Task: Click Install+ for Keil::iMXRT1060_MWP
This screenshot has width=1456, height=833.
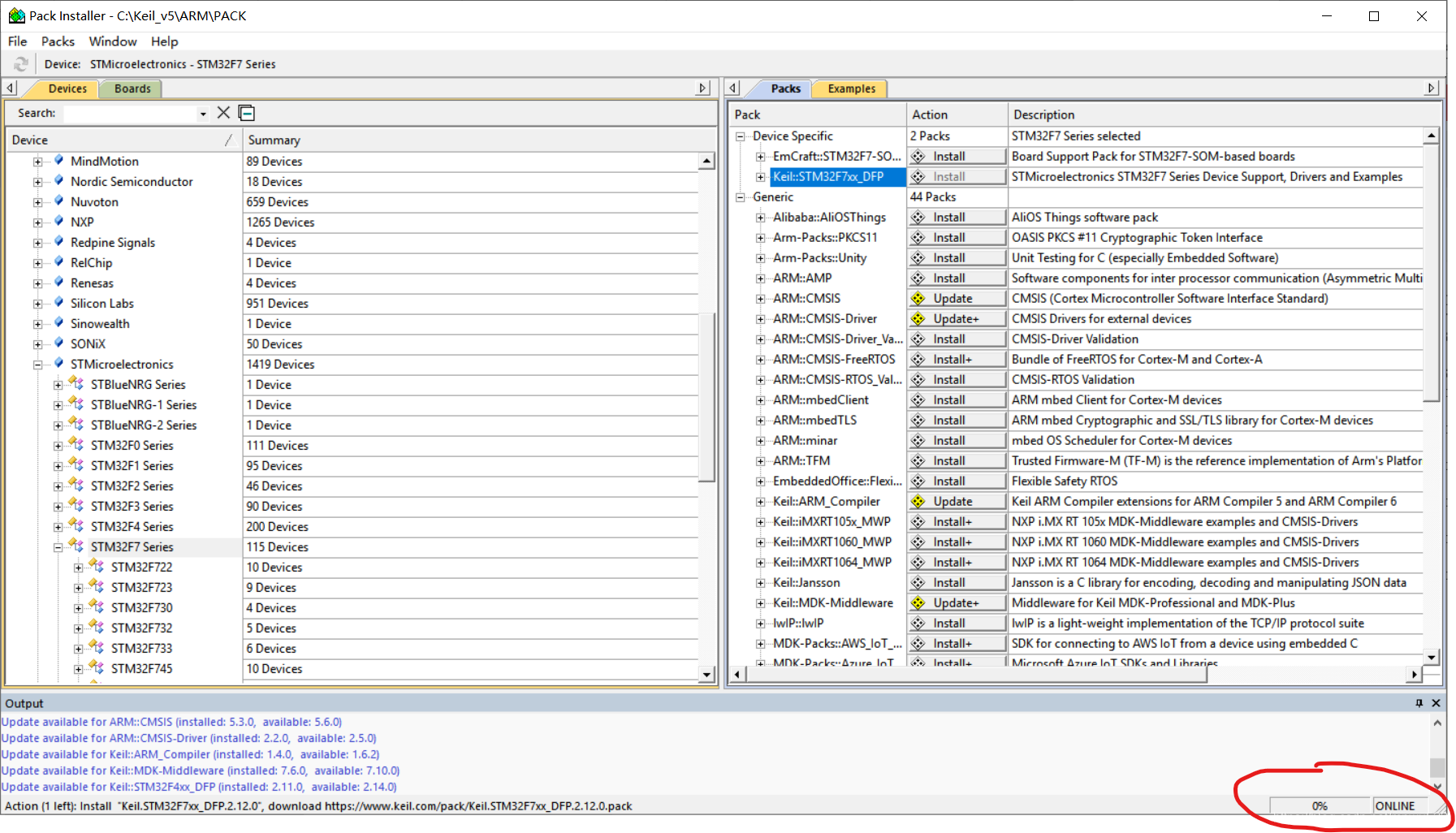Action: tap(957, 542)
